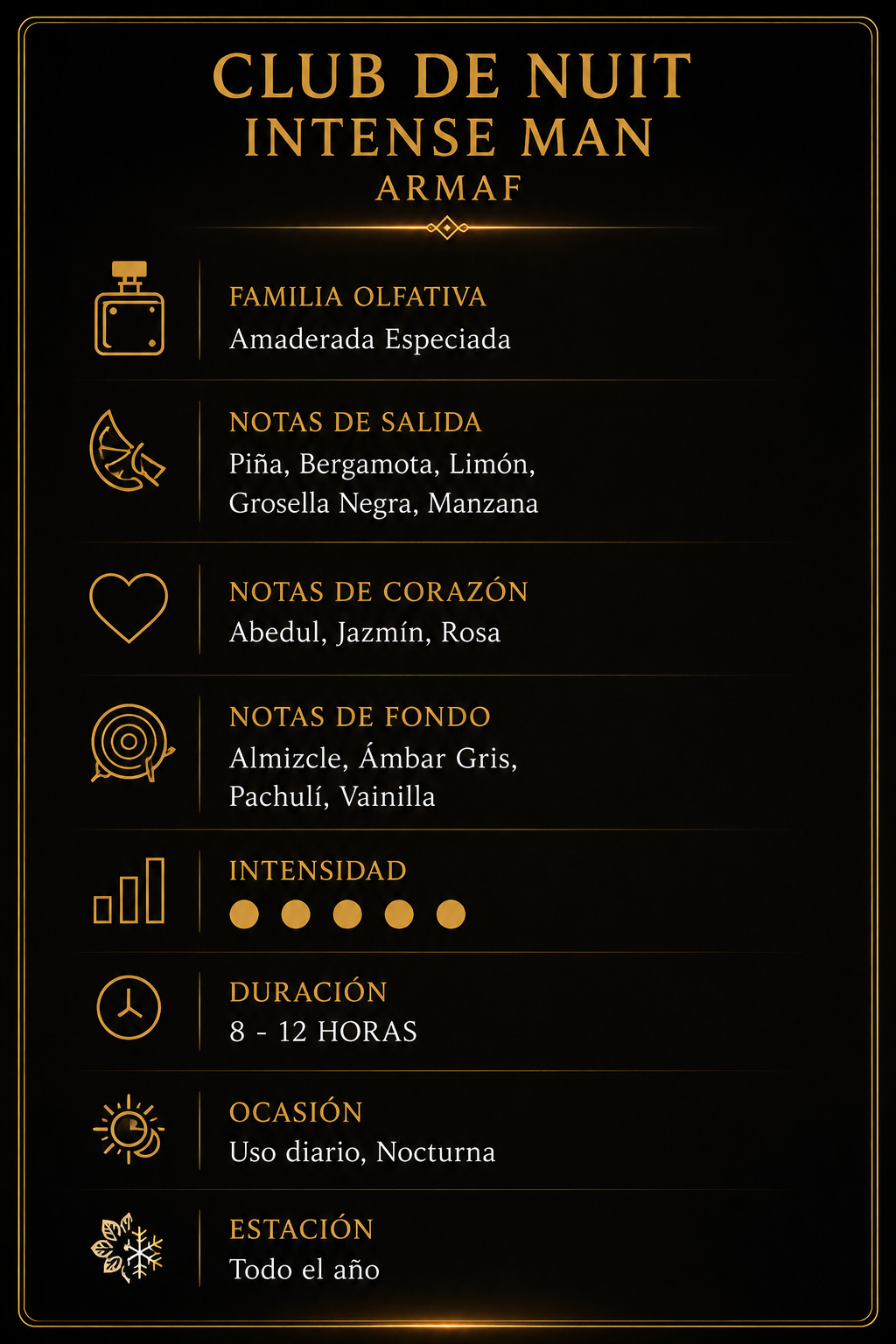The width and height of the screenshot is (896, 1344).
Task: Click the ARMAF brand name
Action: pos(449,188)
